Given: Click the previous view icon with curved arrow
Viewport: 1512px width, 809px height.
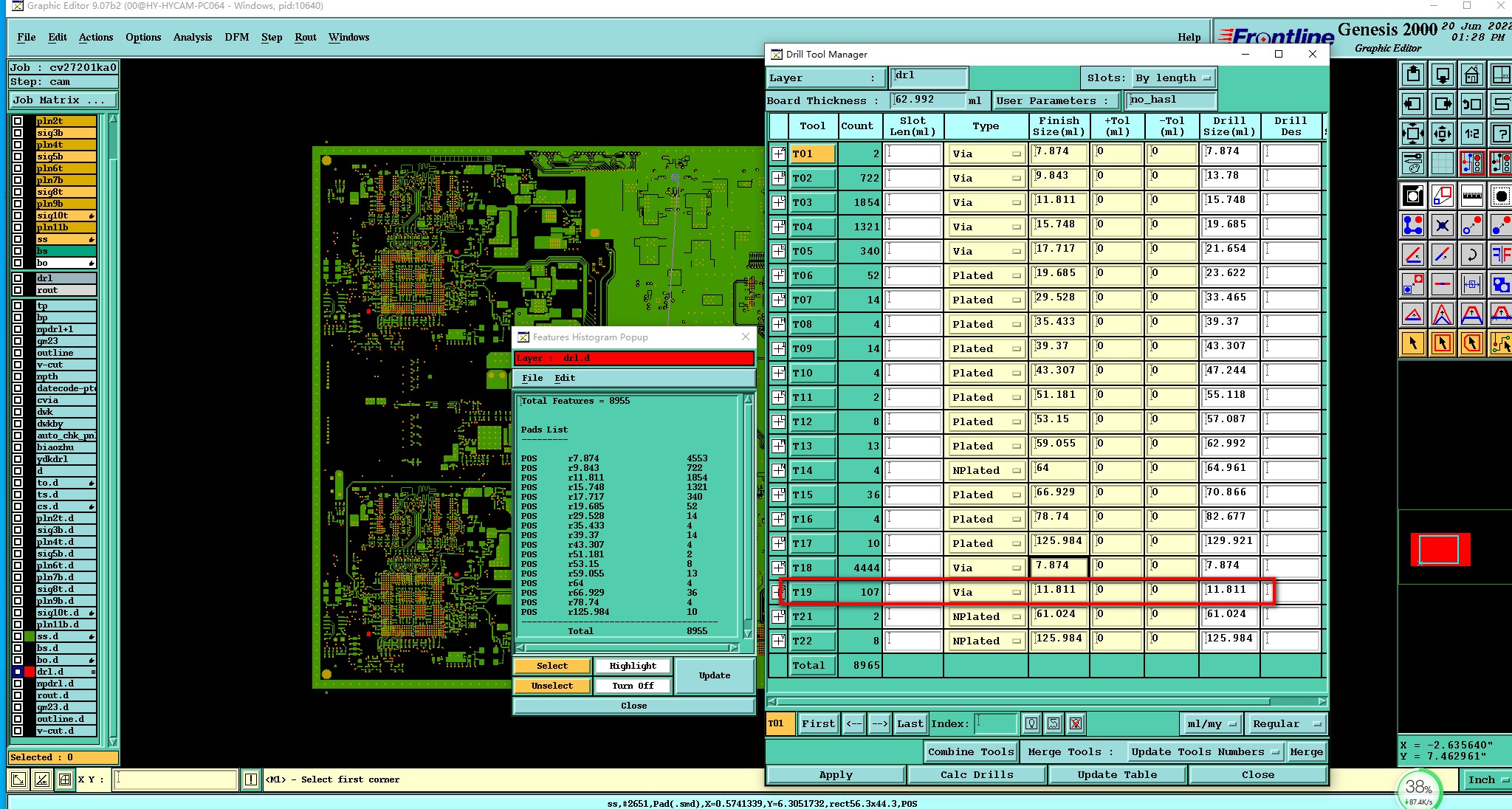Looking at the screenshot, I should 1471,104.
